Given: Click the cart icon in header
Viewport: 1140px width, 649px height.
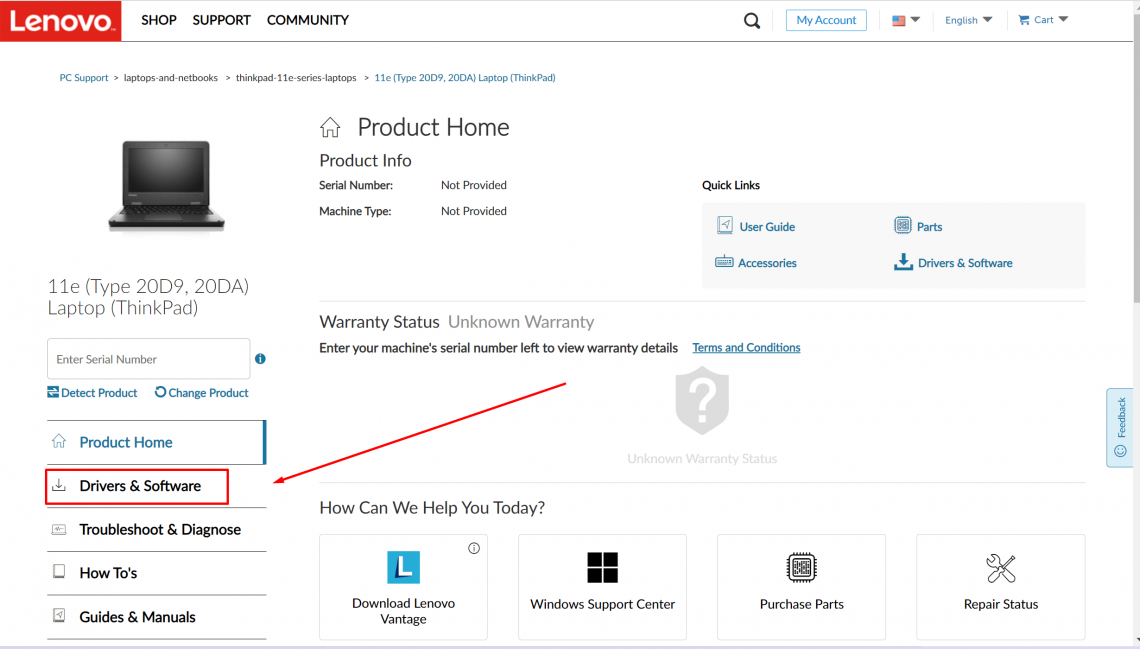Looking at the screenshot, I should [1024, 20].
